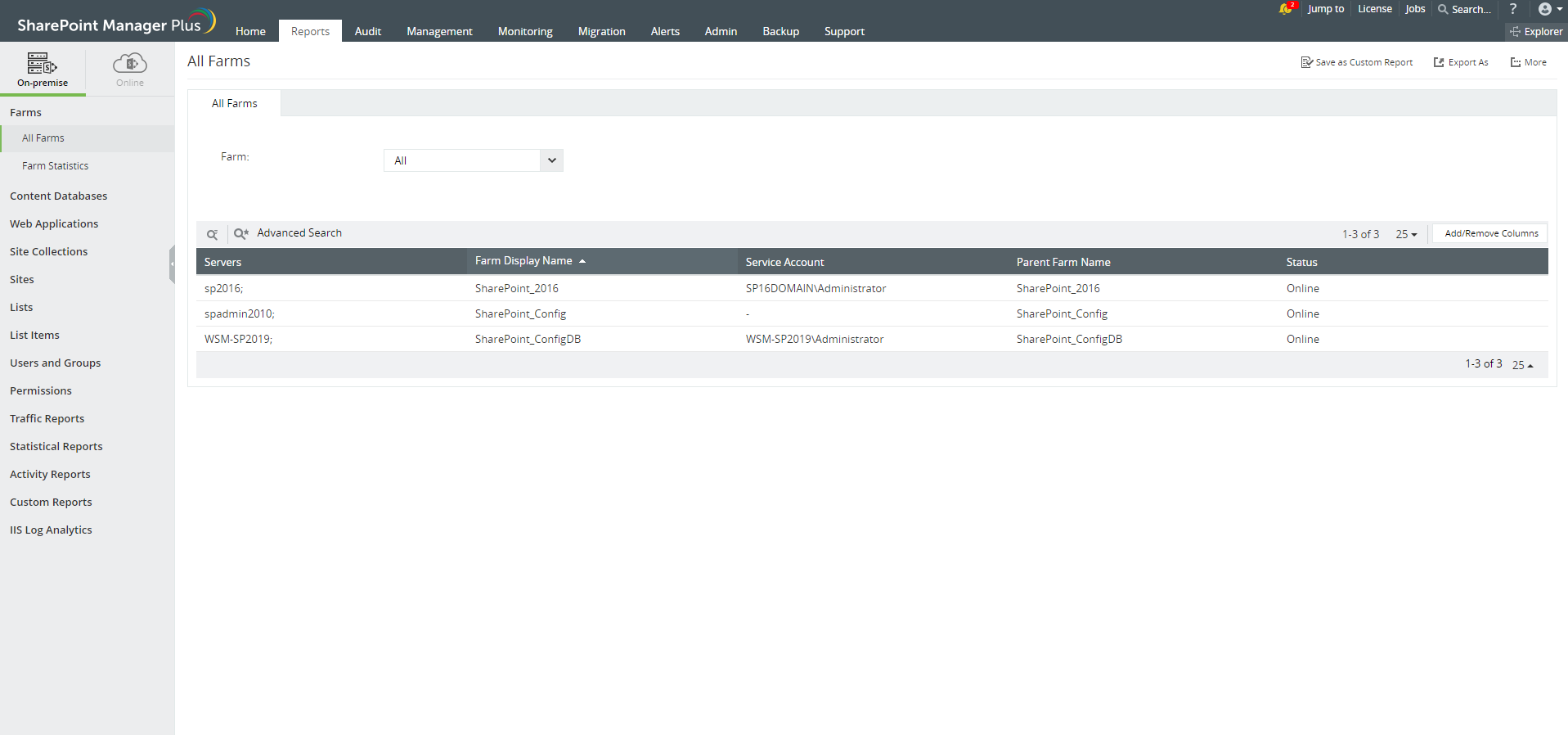The image size is (1568, 735).
Task: Open the Farm selection dropdown
Action: tap(473, 160)
